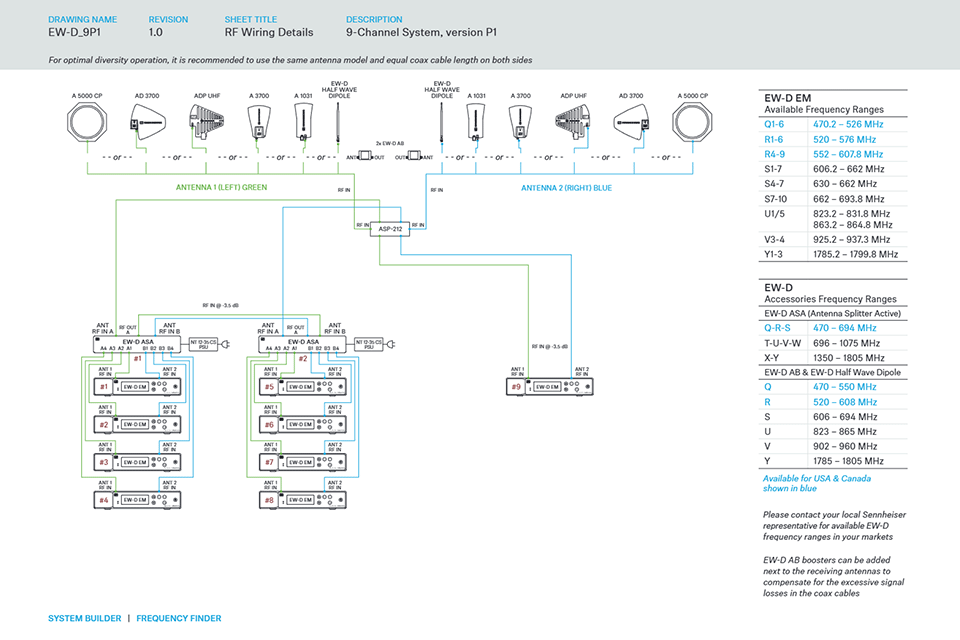Click the 902 – 960 MHz value

[845, 446]
